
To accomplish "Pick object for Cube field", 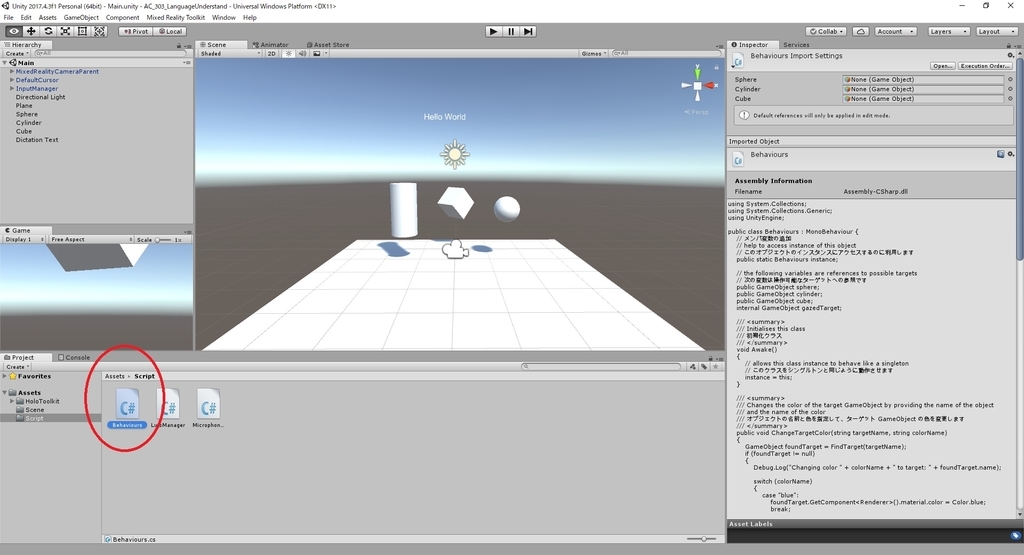I will [1010, 99].
